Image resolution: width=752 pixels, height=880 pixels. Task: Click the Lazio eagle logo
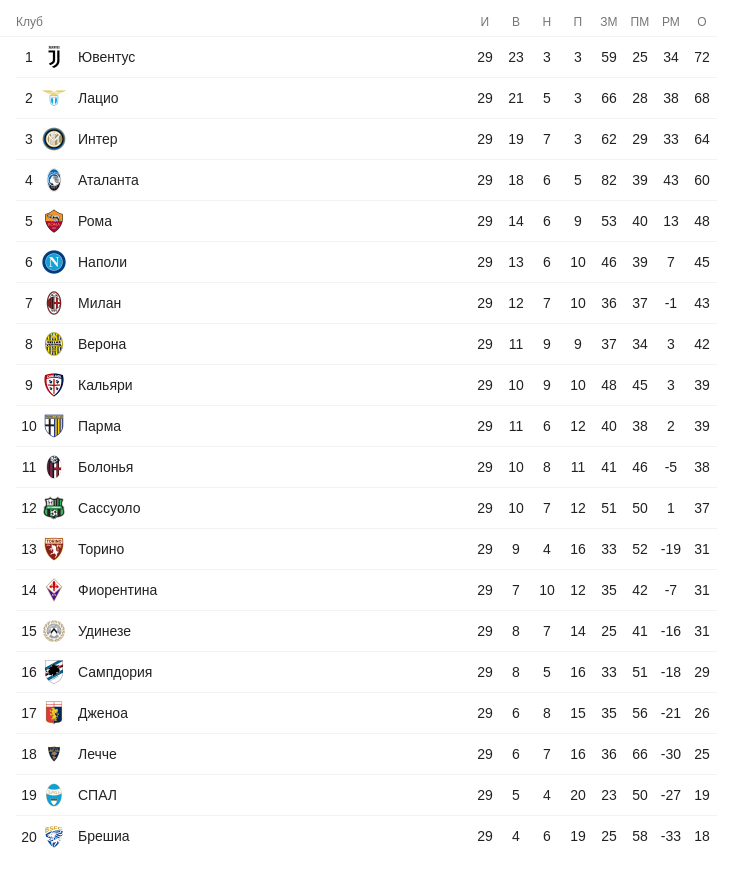coord(54,98)
